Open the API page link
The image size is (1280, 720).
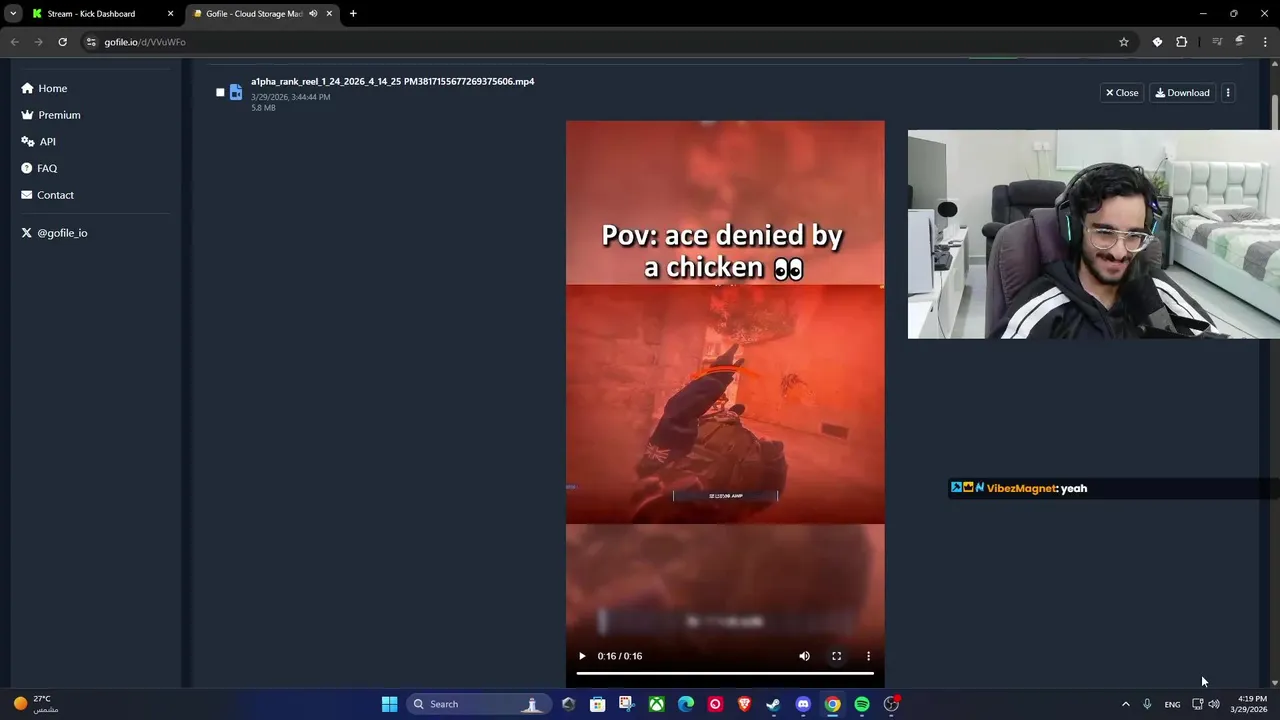[x=38, y=142]
